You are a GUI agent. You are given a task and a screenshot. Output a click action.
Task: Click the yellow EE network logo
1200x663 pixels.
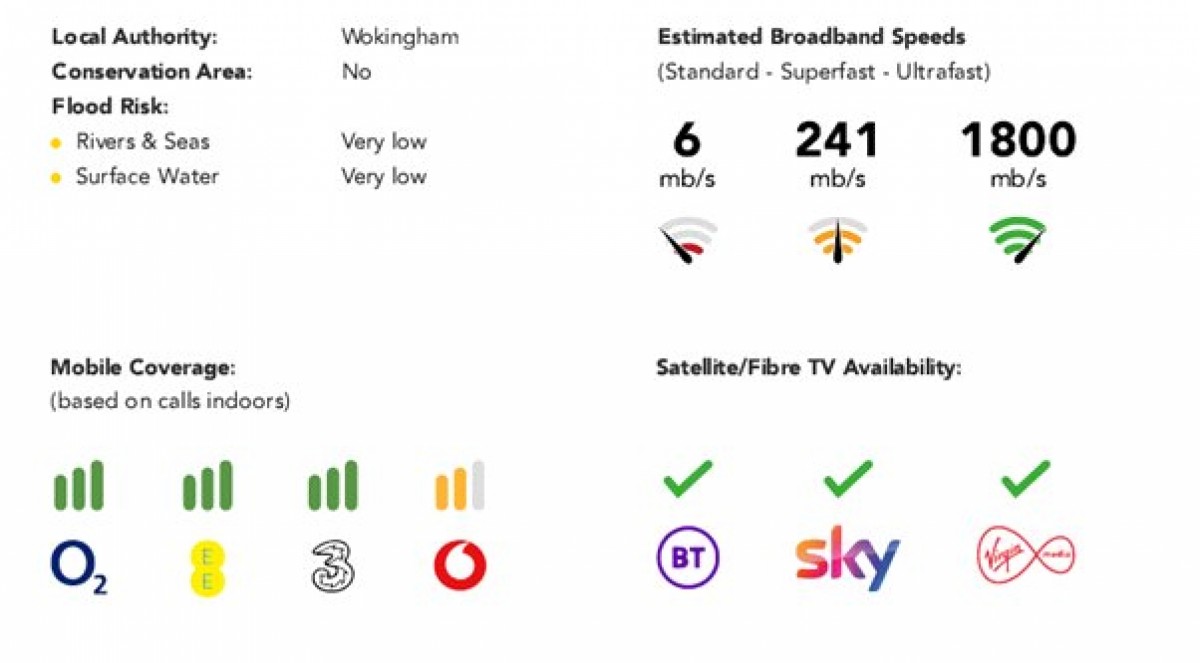[207, 568]
